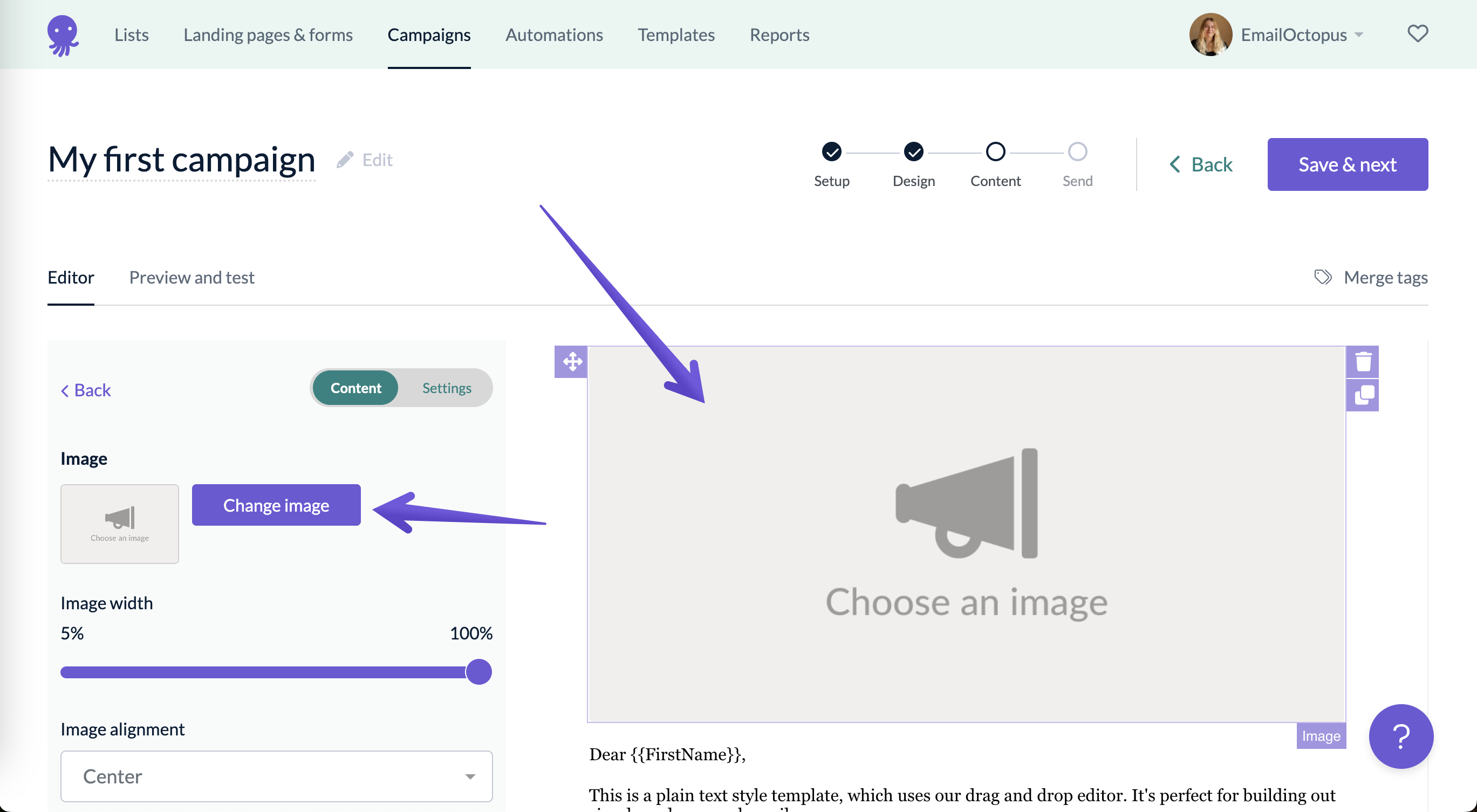This screenshot has height=812, width=1477.
Task: Duplicate the image block
Action: pos(1364,394)
